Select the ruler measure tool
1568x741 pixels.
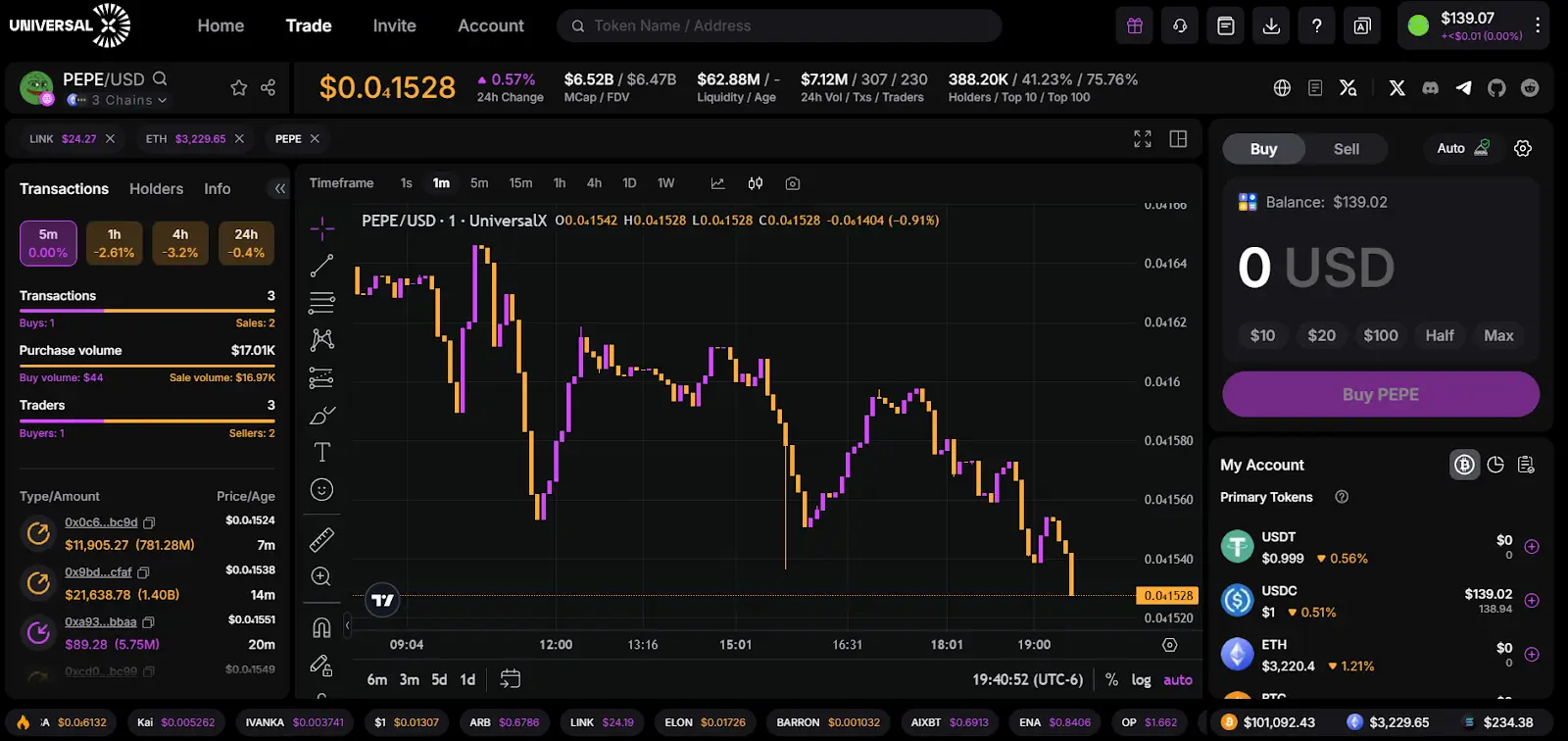tap(321, 539)
